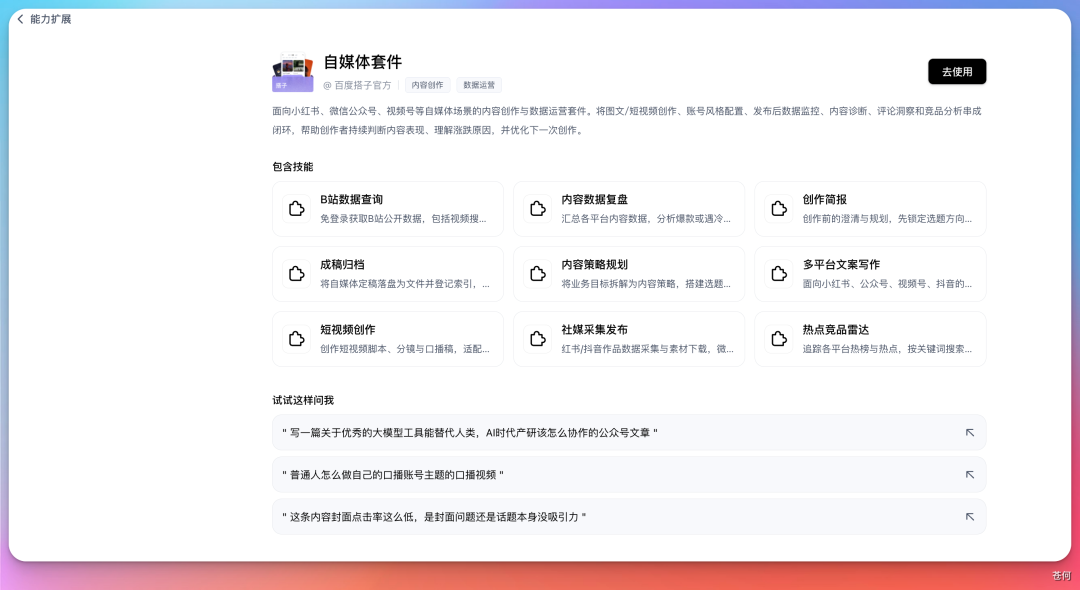
Task: Click the 多平台文案写作 skill icon
Action: [x=778, y=274]
